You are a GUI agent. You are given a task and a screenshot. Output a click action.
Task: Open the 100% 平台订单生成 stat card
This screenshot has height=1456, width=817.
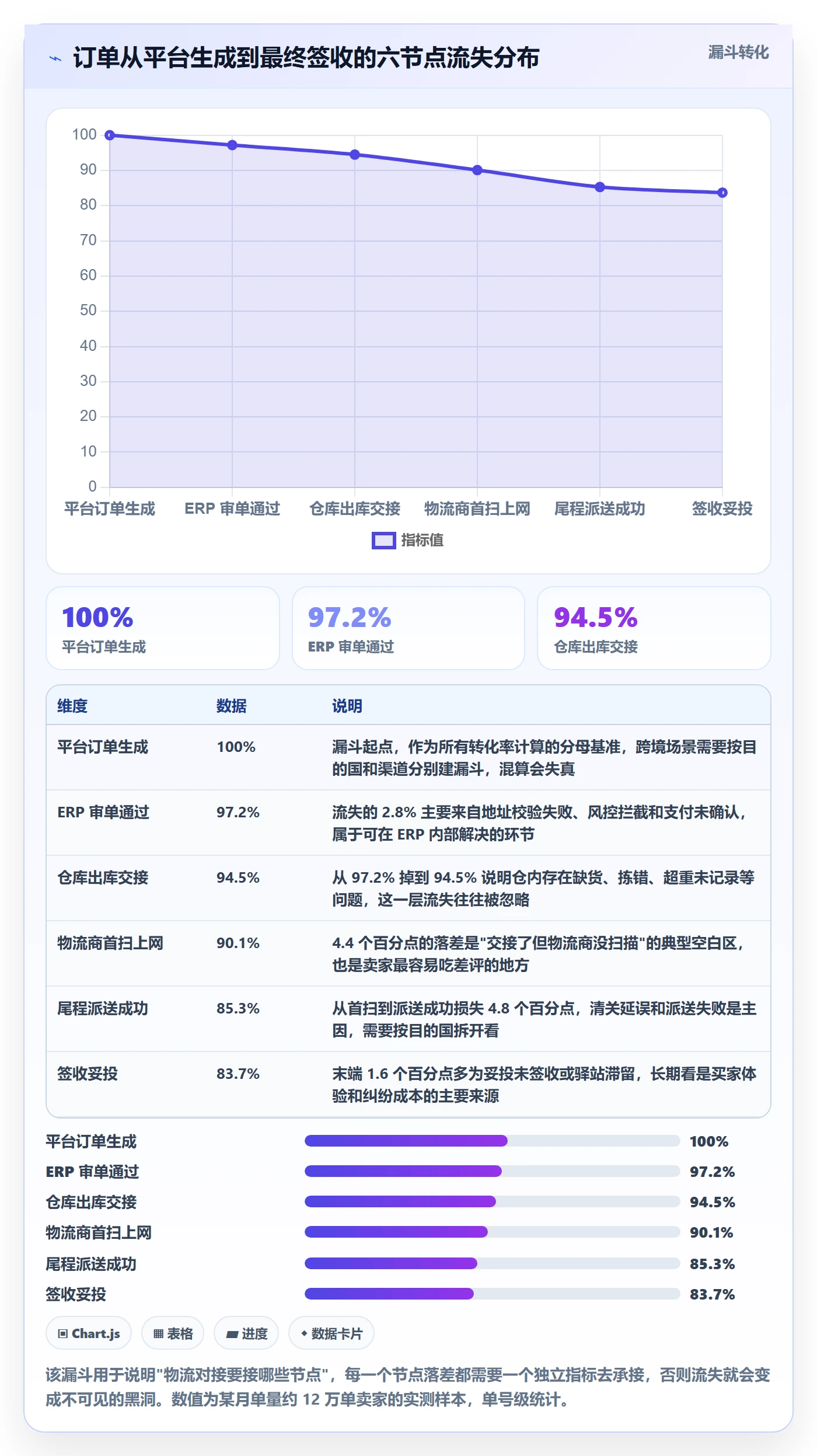coord(163,628)
